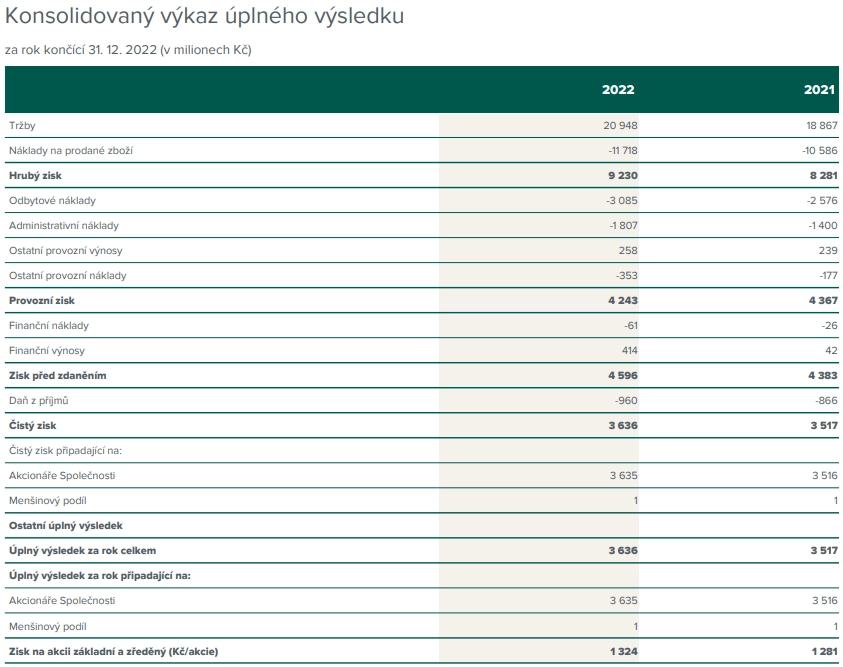Select the Ostatní úplný výsledek heading
The width and height of the screenshot is (843, 667).
(x=66, y=526)
